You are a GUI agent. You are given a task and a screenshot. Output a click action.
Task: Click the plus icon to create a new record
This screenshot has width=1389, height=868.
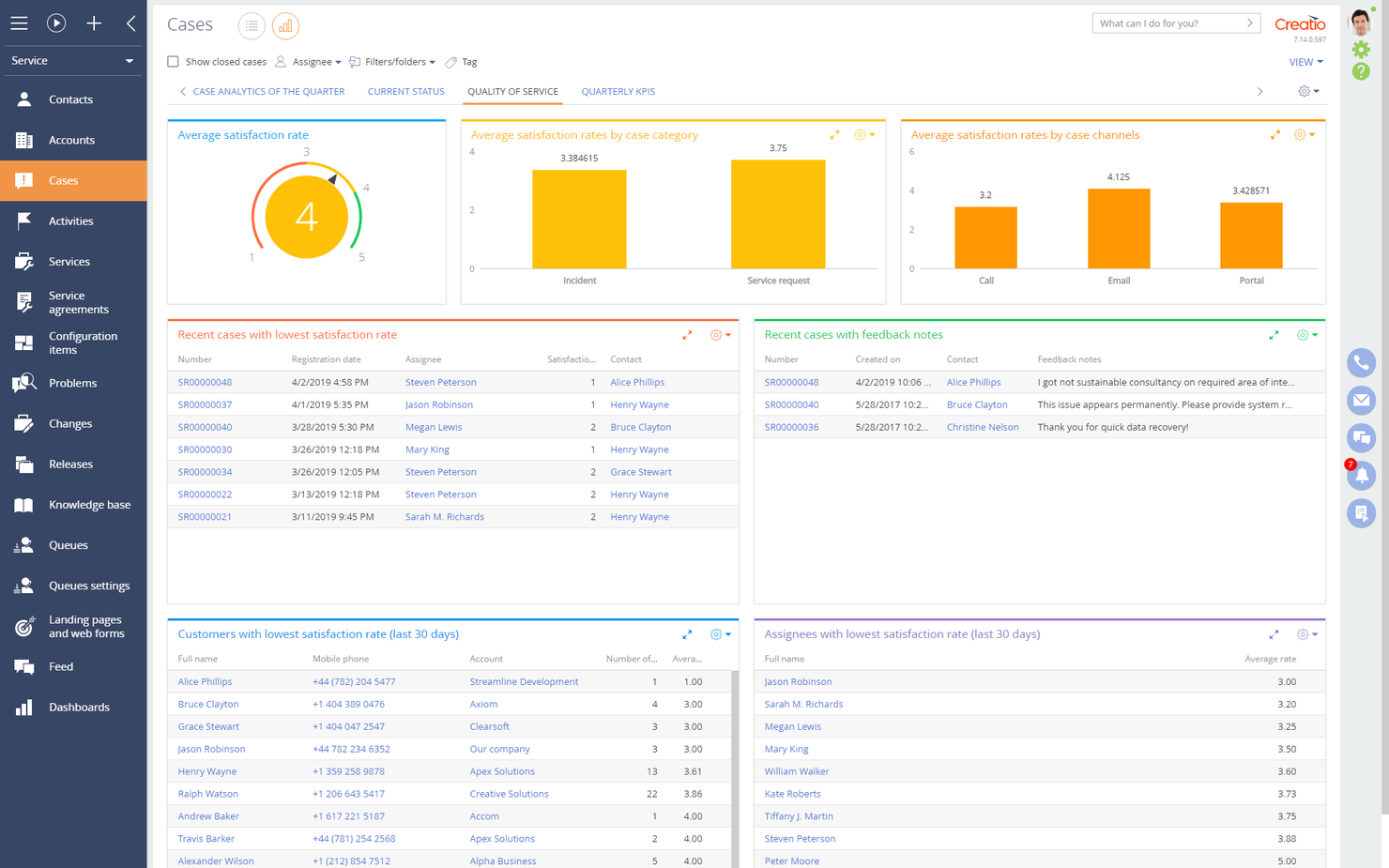tap(94, 23)
